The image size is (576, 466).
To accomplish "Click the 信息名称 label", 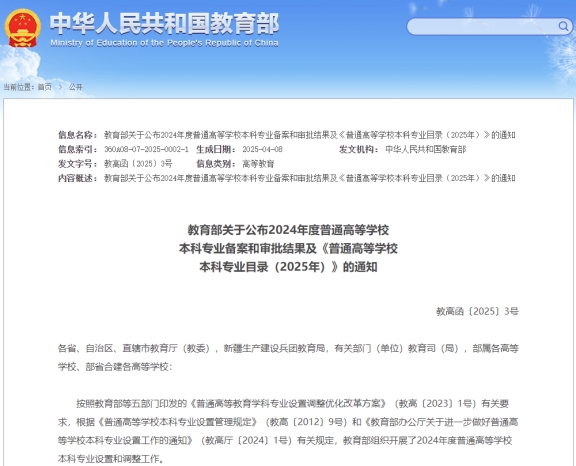I will pos(78,135).
